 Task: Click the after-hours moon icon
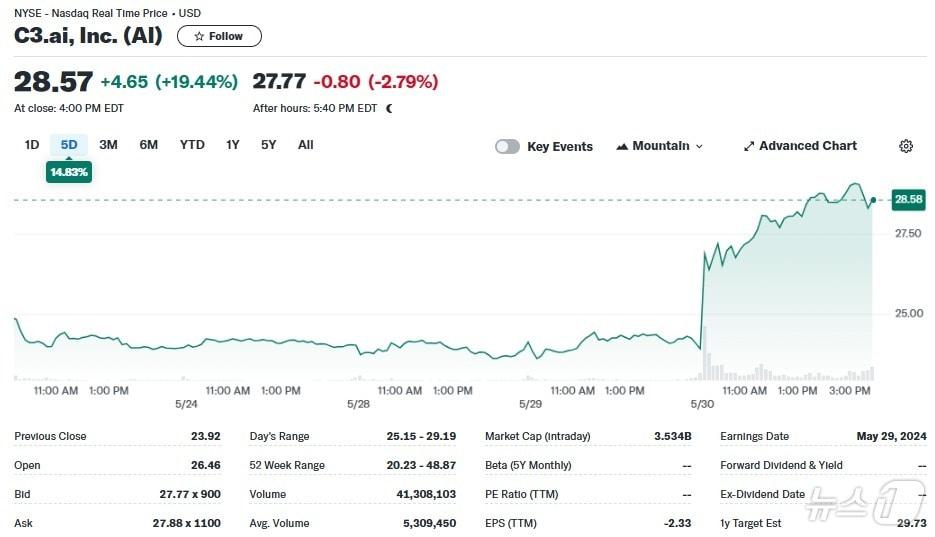click(x=389, y=108)
